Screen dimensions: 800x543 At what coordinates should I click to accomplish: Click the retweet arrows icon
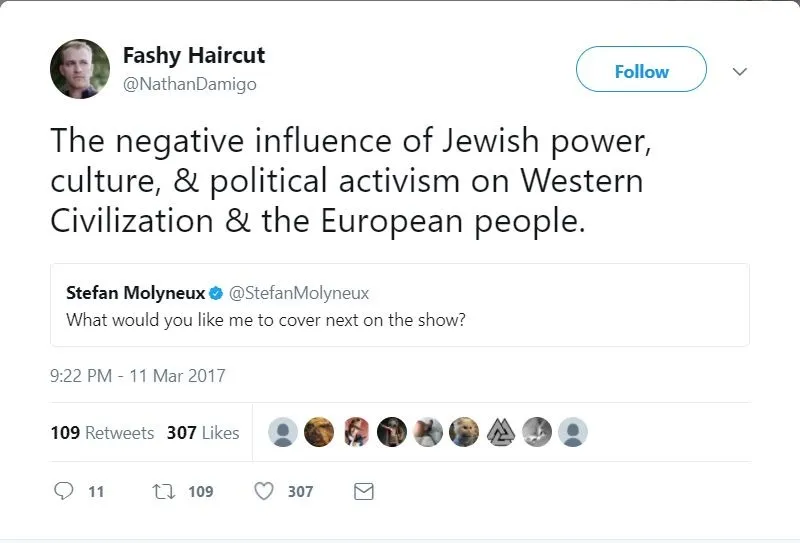[x=162, y=491]
